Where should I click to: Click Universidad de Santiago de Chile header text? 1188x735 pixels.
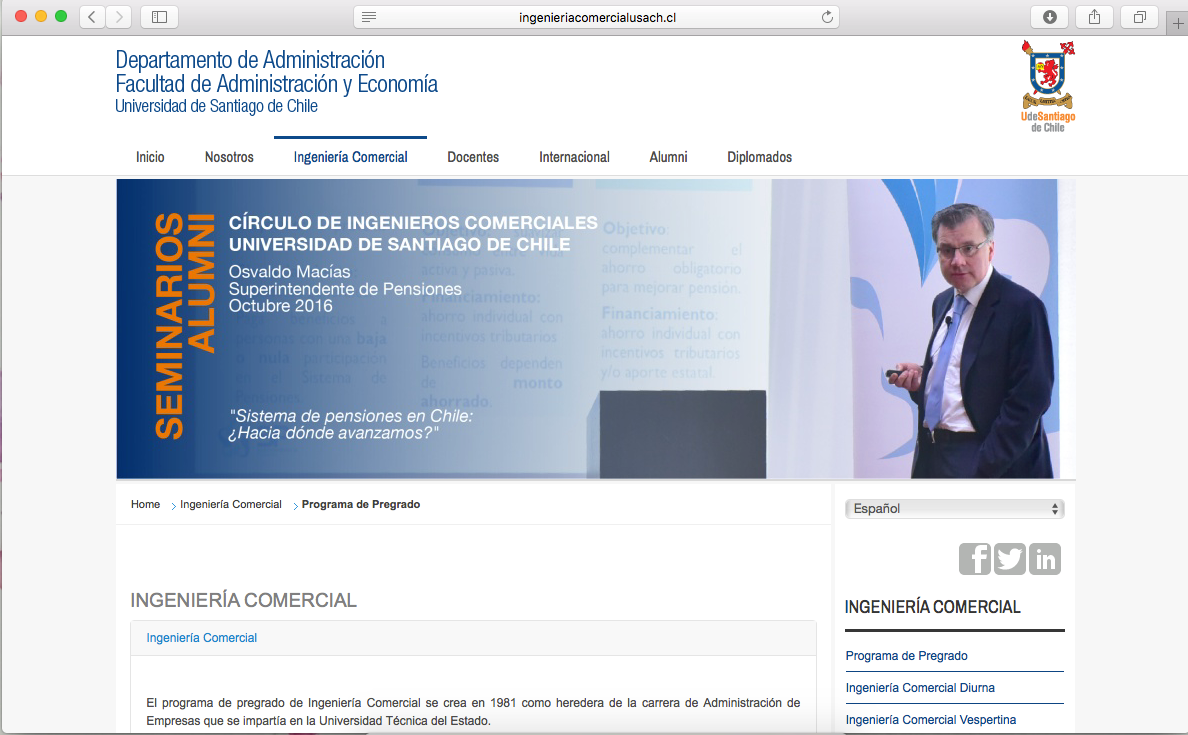(216, 106)
